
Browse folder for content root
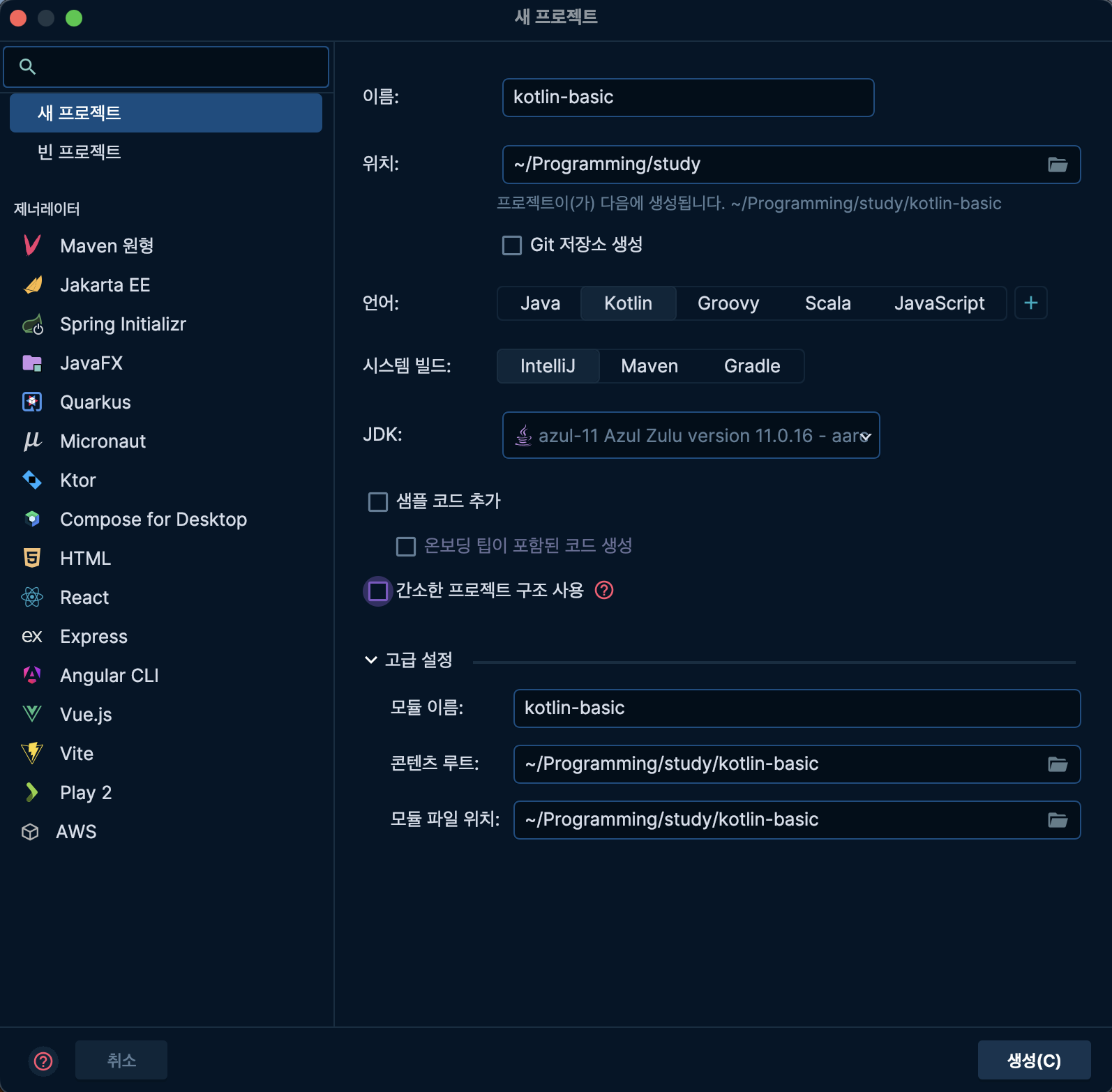[1058, 764]
